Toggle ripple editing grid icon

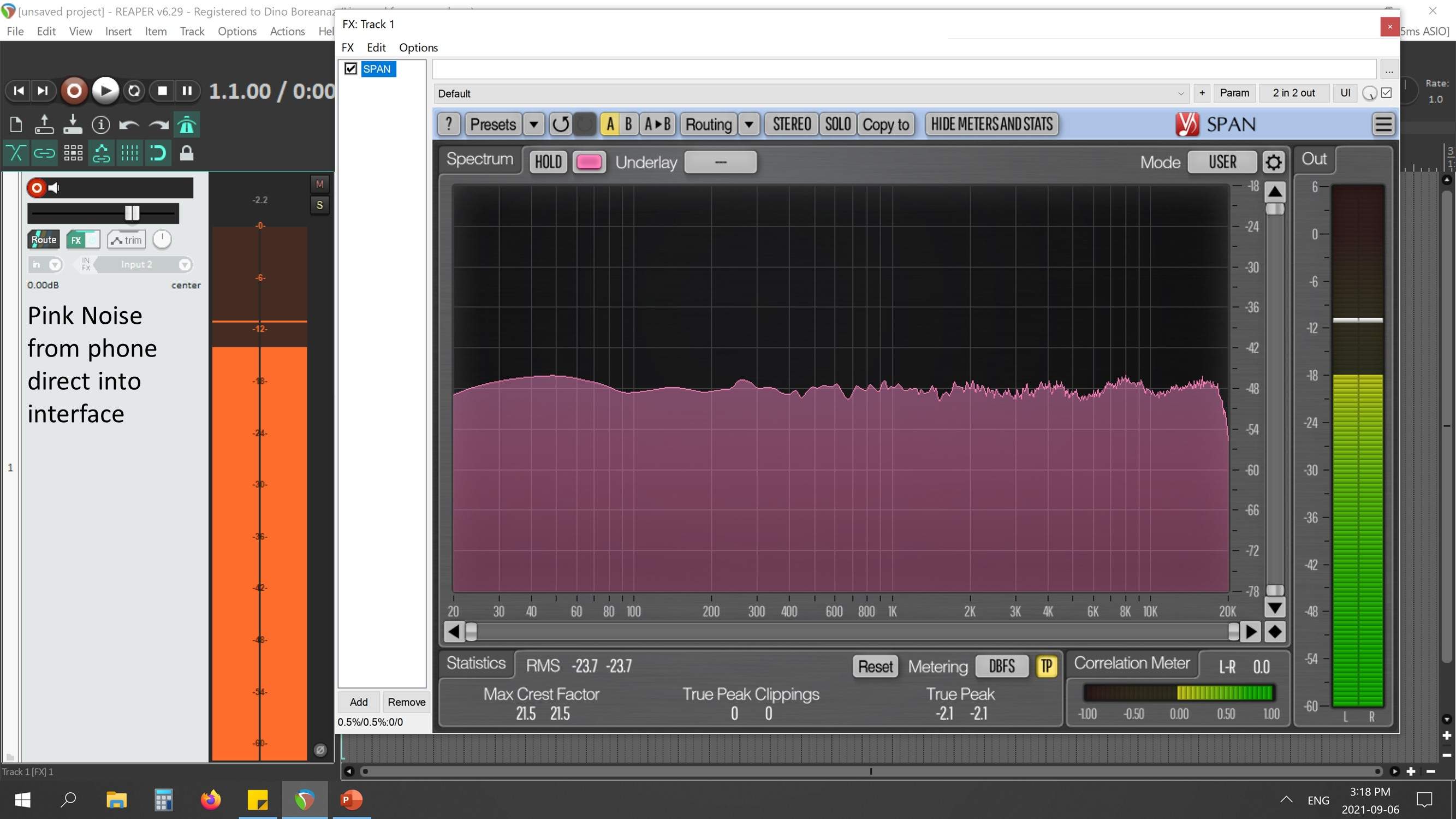click(x=73, y=153)
